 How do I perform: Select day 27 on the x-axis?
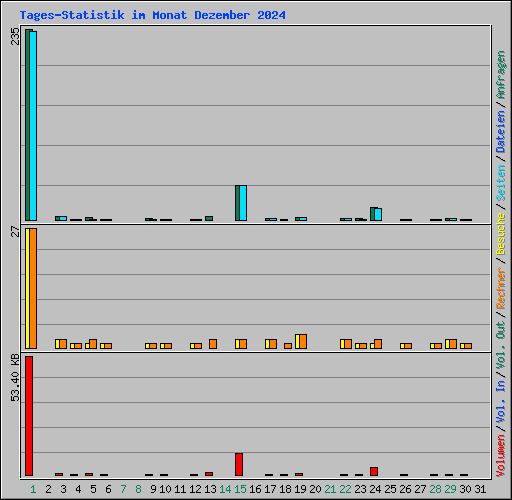click(420, 489)
